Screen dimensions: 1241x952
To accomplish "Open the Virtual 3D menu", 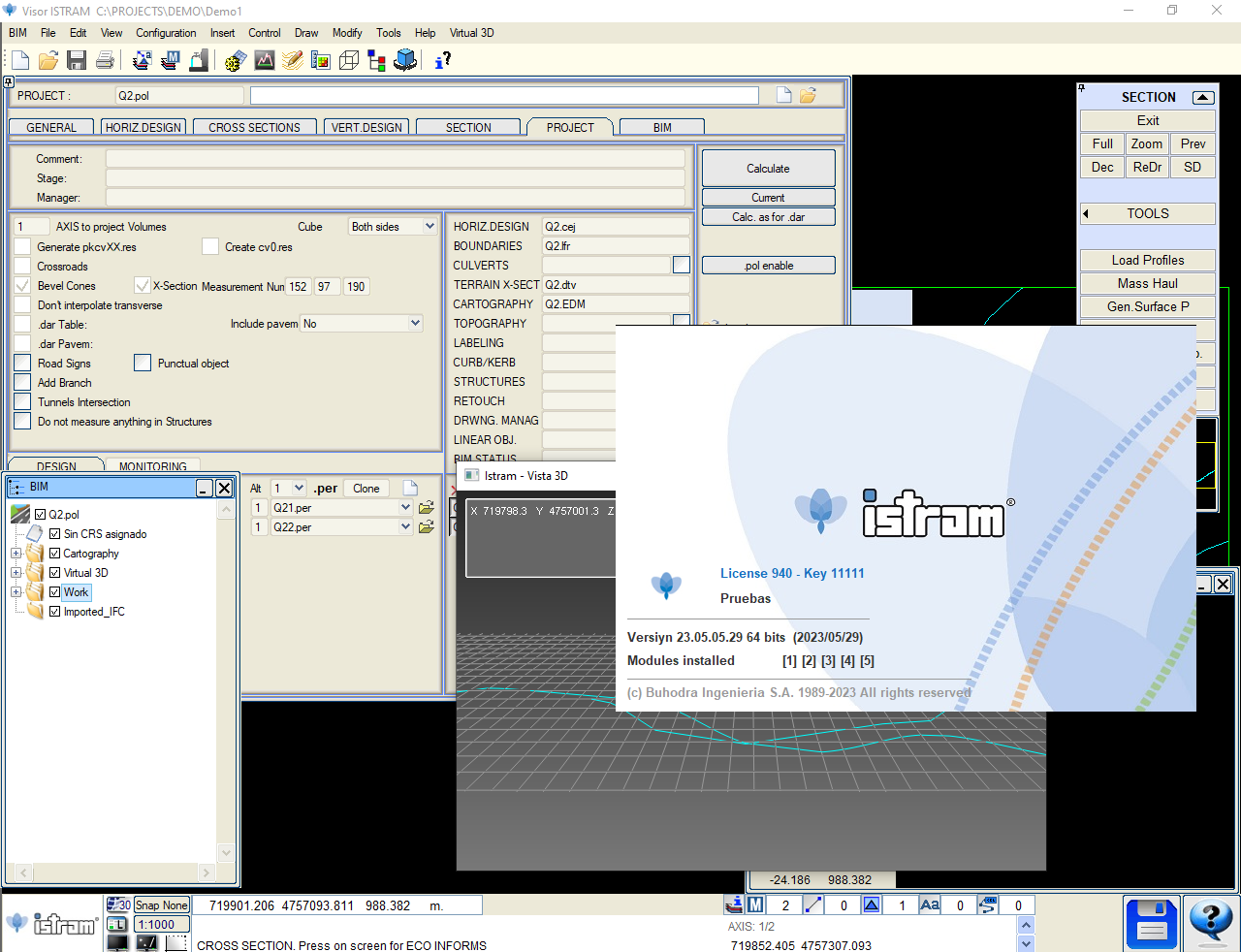I will click(471, 32).
